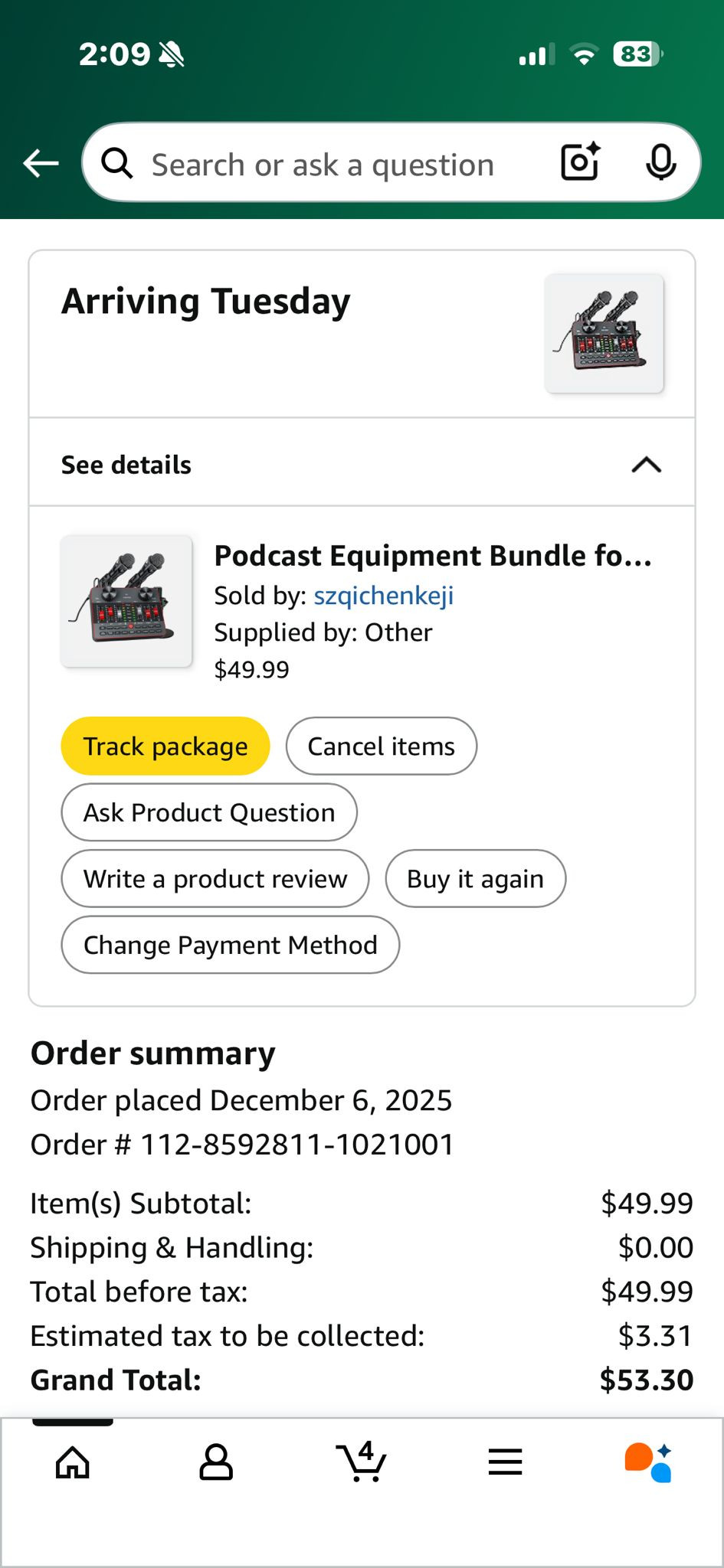Viewport: 724px width, 1568px height.
Task: Open the Rufus AI assistant icon
Action: 648,1462
